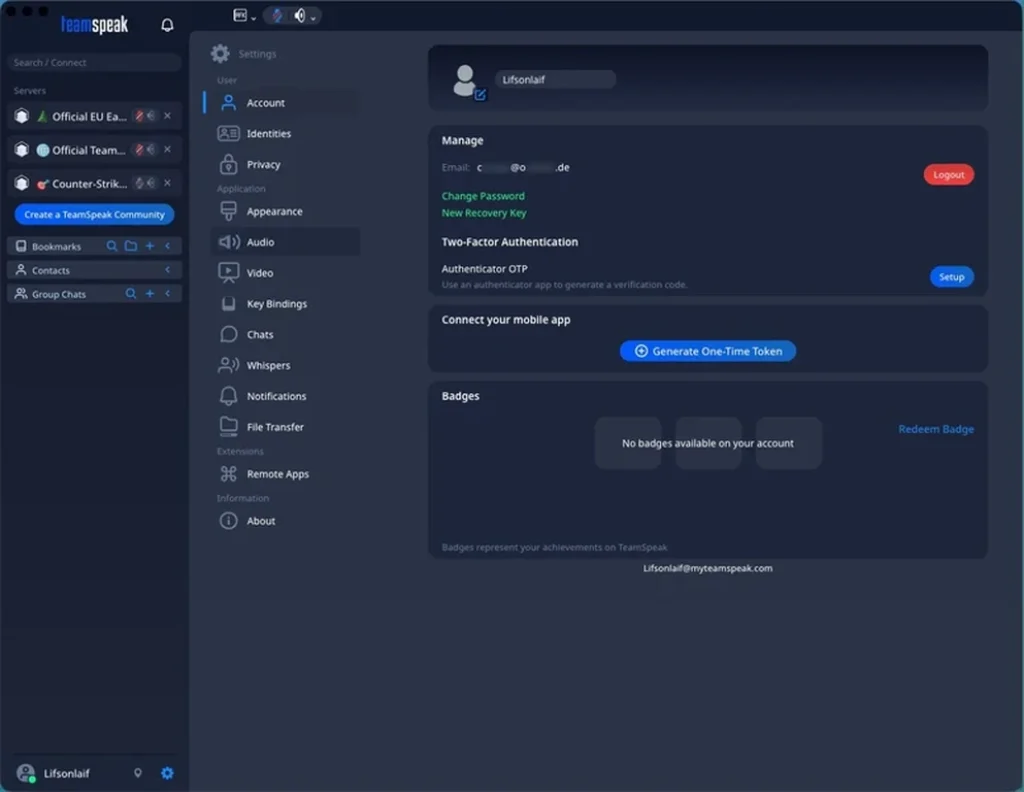Click the red Logout button

(x=948, y=175)
